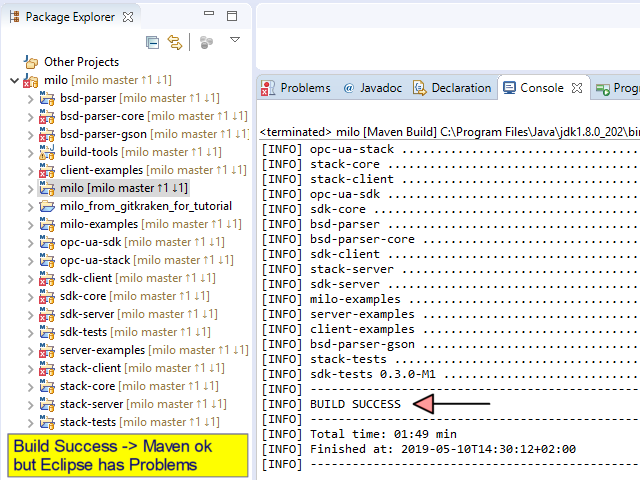The image size is (640, 480).
Task: Switch to the Declaration tab
Action: click(x=452, y=88)
